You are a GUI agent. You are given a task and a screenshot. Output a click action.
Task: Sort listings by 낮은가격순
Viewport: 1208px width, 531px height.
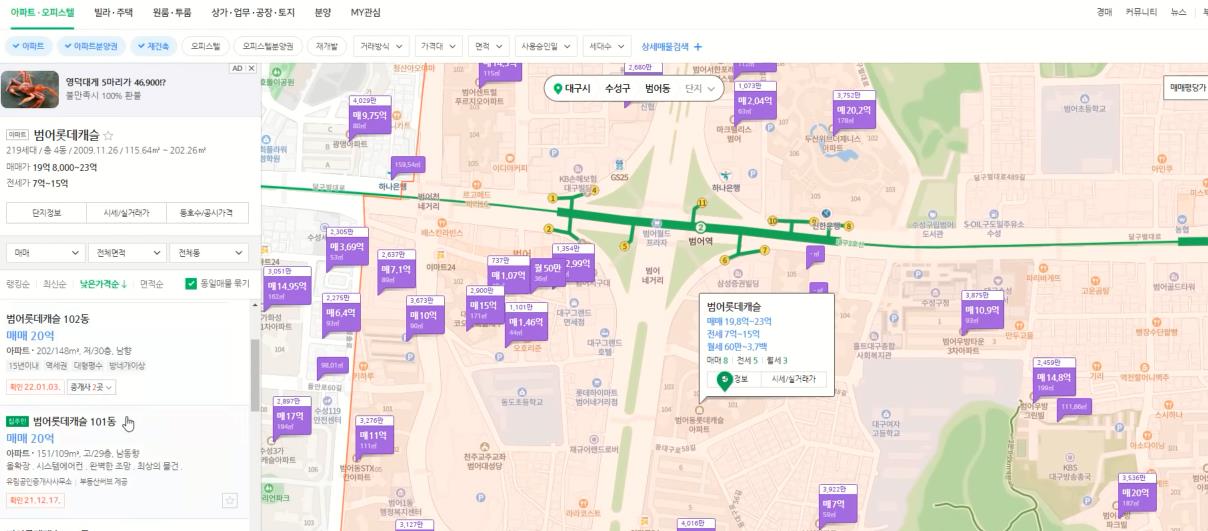pyautogui.click(x=103, y=284)
